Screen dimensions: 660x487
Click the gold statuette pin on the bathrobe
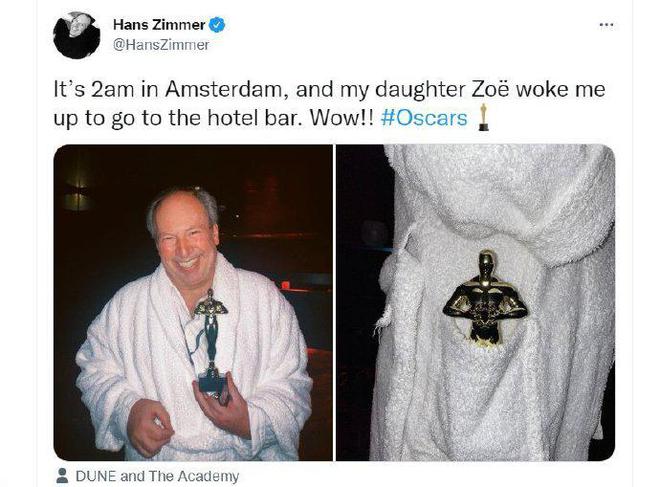pyautogui.click(x=486, y=298)
